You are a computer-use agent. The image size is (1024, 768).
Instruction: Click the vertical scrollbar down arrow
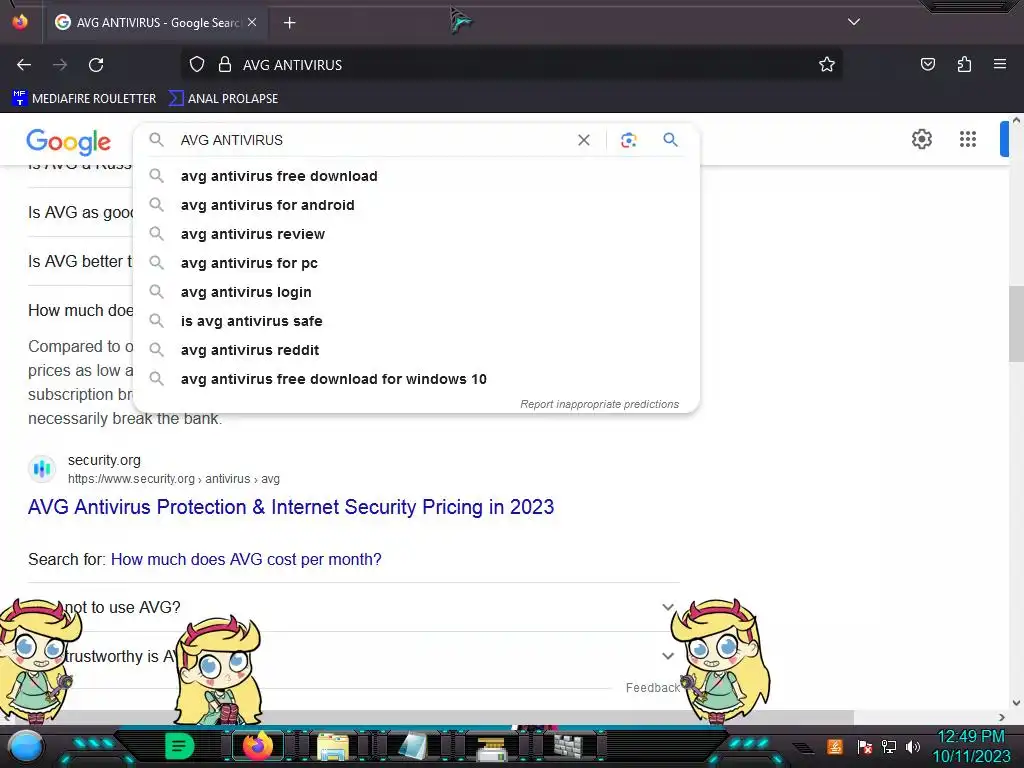click(1016, 703)
